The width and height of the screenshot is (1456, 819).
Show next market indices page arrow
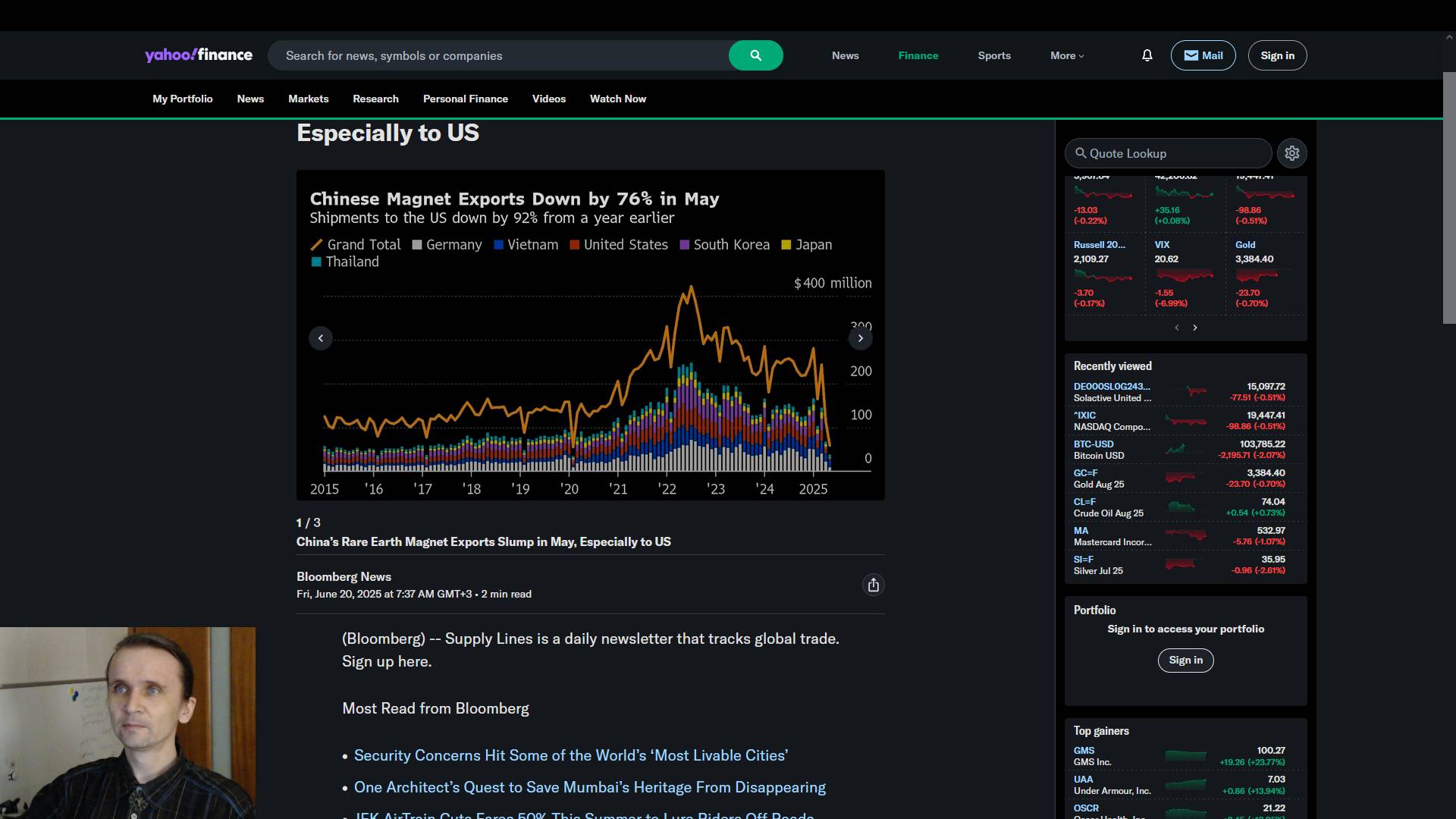pos(1195,328)
